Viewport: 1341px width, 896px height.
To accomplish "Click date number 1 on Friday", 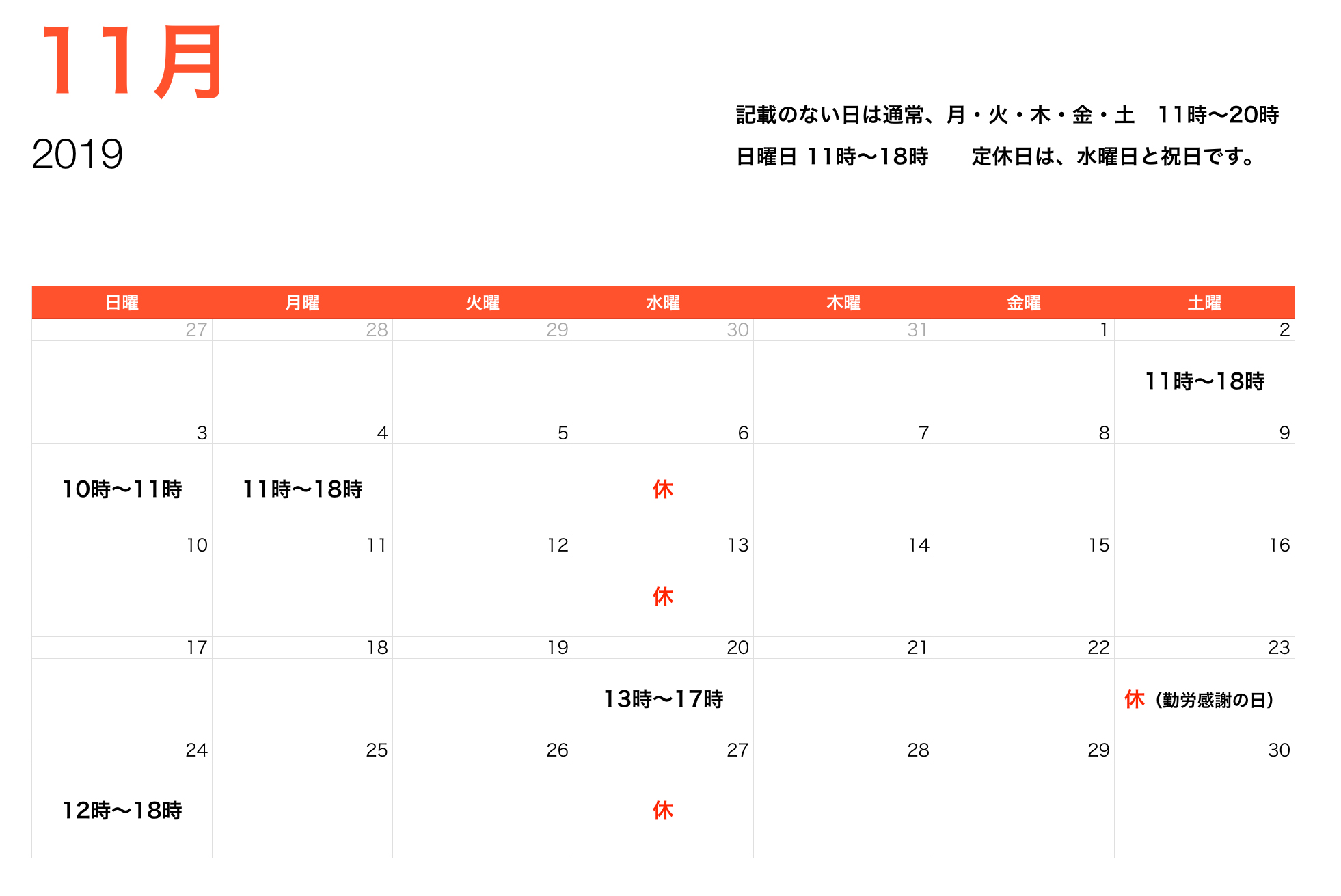I will (1104, 330).
